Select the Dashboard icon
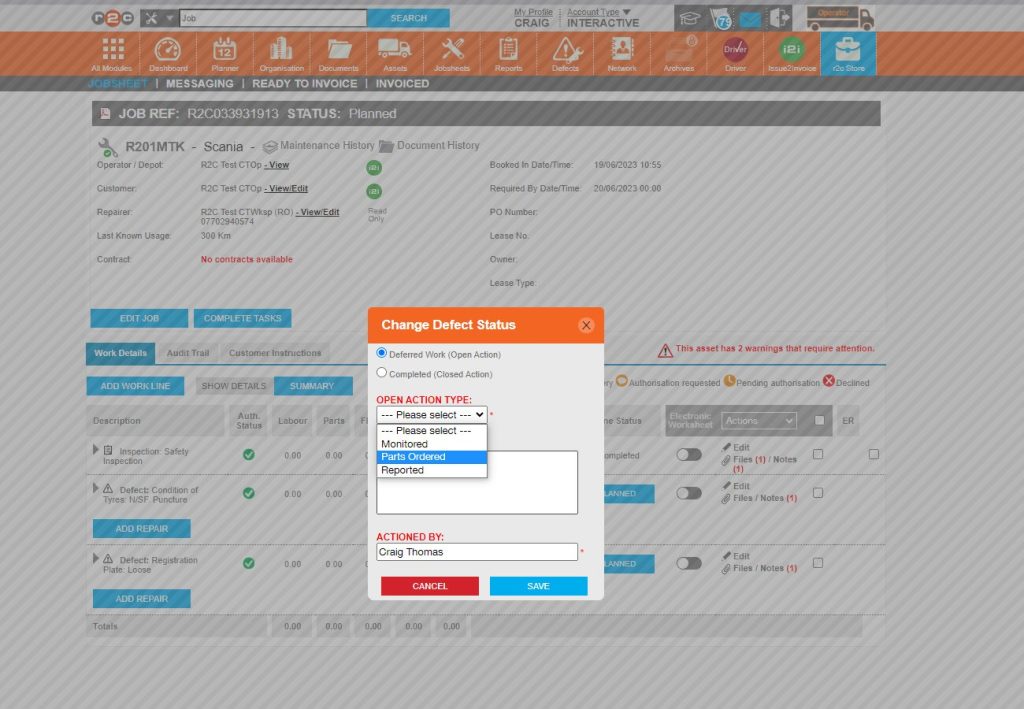Screen dimensions: 1024x709 167,52
